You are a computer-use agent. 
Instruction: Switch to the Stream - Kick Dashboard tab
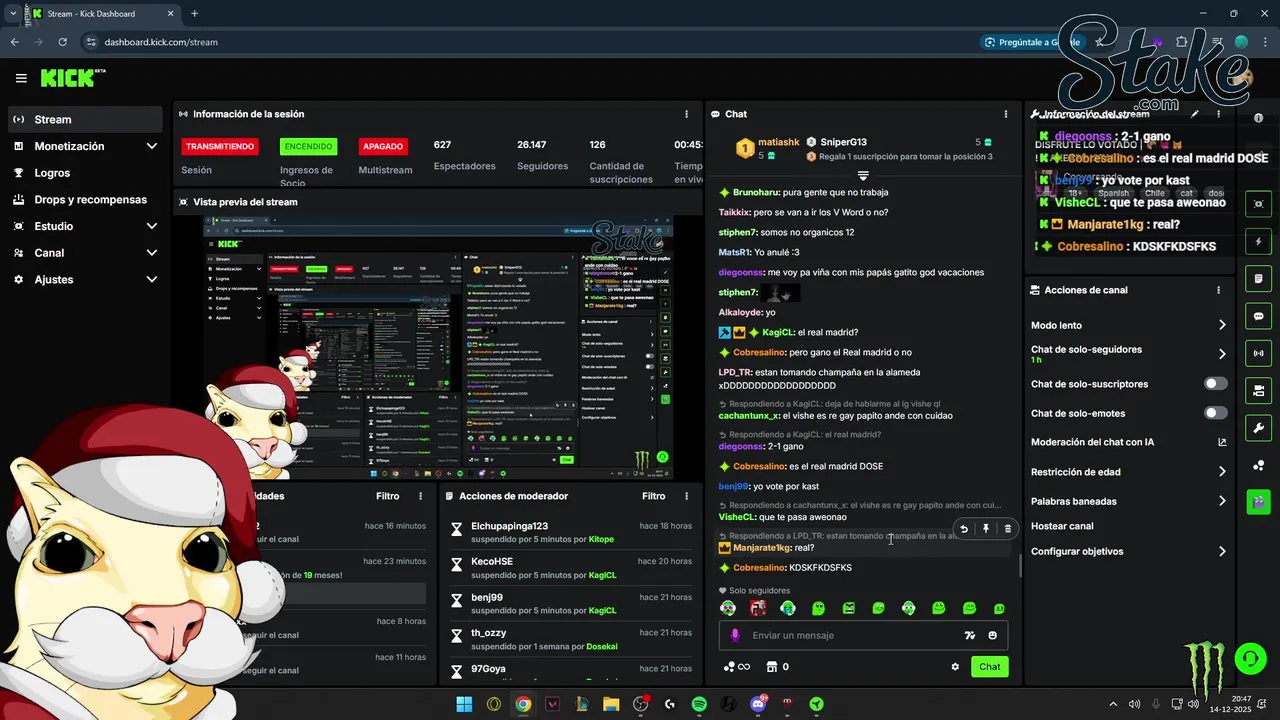(x=102, y=14)
